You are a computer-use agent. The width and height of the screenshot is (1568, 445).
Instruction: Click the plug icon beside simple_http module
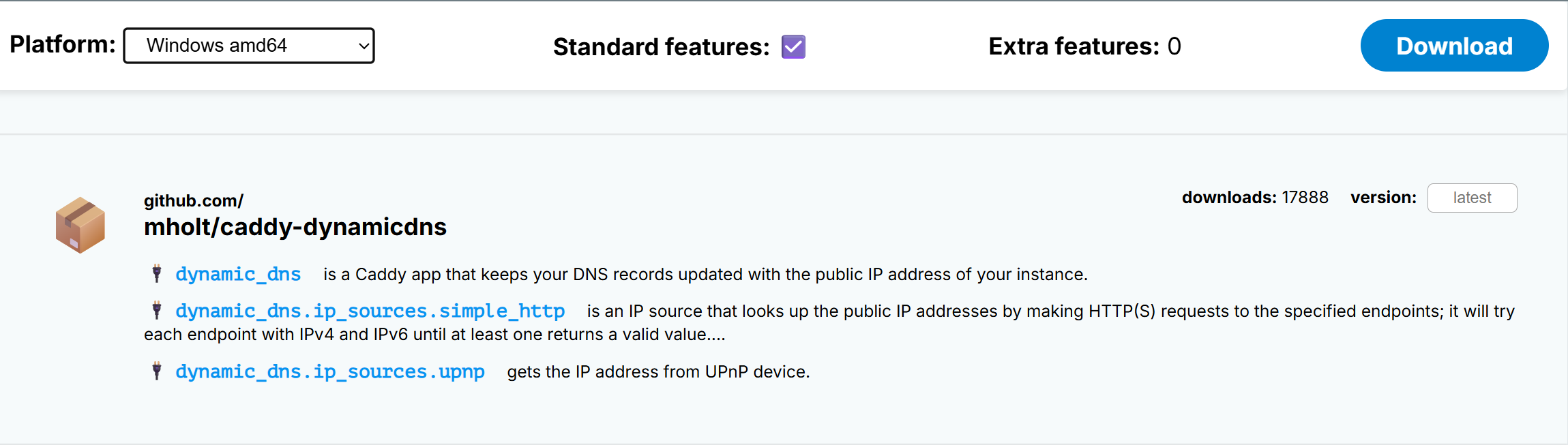point(157,311)
